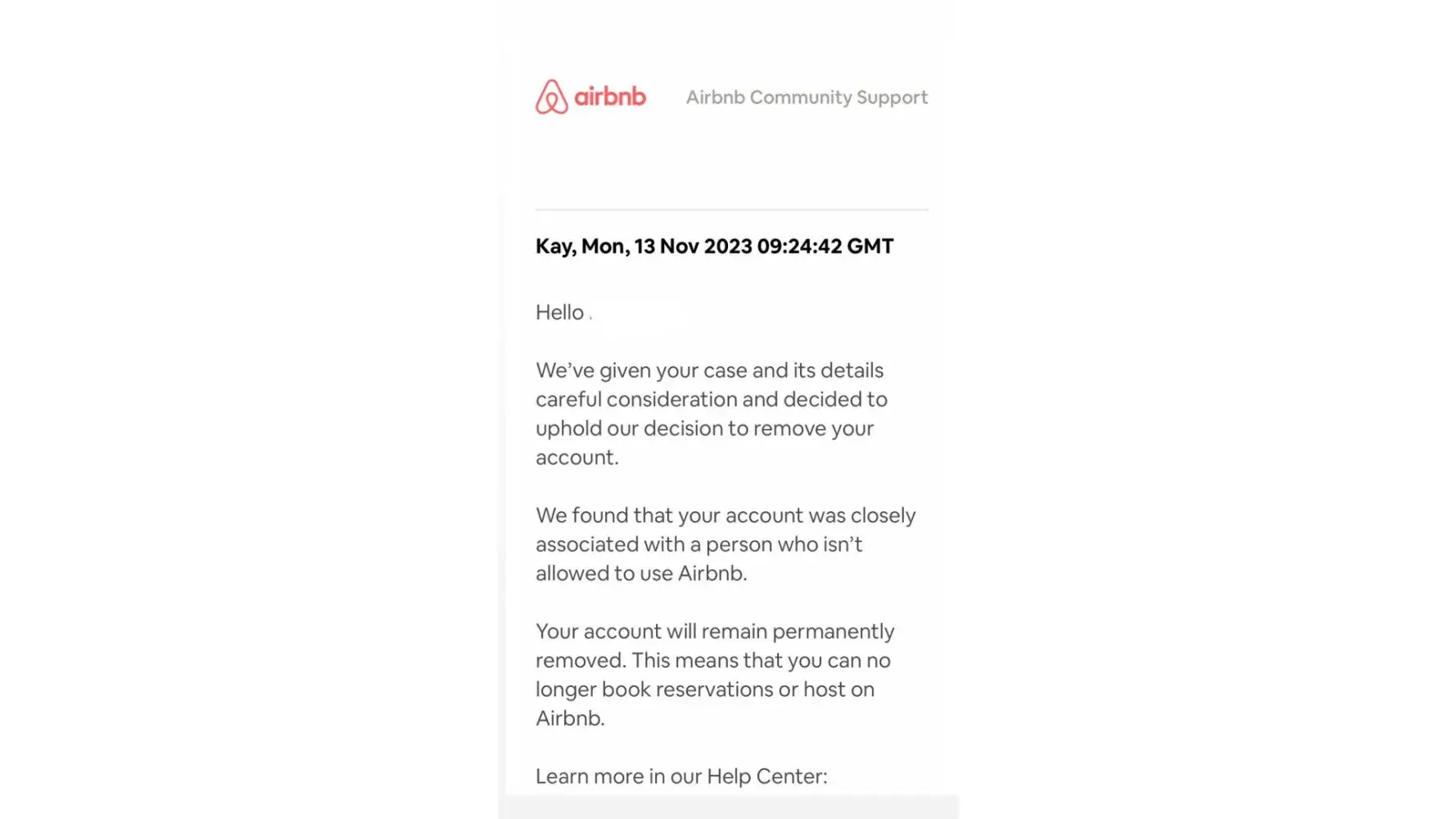This screenshot has width=1456, height=819.
Task: Open the "Learn more in our Help Center" text
Action: [681, 776]
